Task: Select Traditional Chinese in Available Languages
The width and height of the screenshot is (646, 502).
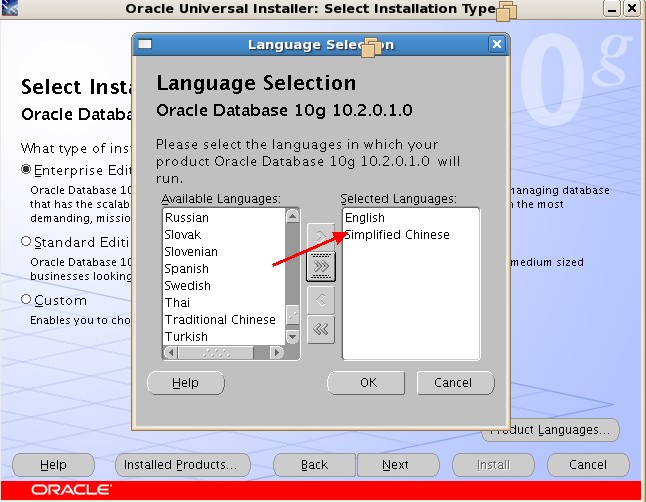Action: pyautogui.click(x=224, y=319)
